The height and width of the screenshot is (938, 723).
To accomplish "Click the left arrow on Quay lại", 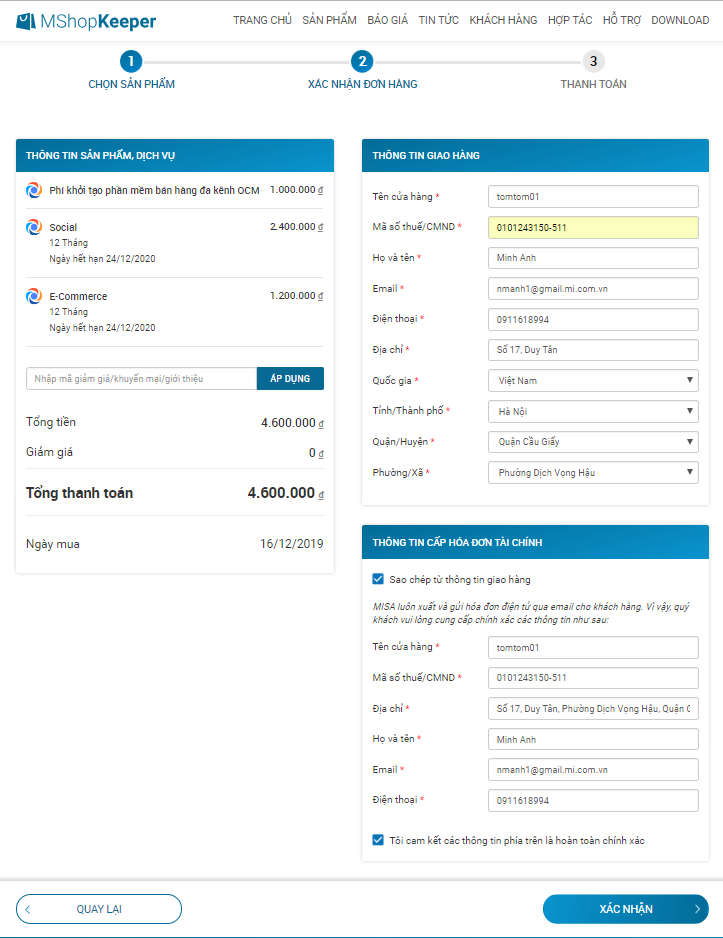I will [x=28, y=909].
